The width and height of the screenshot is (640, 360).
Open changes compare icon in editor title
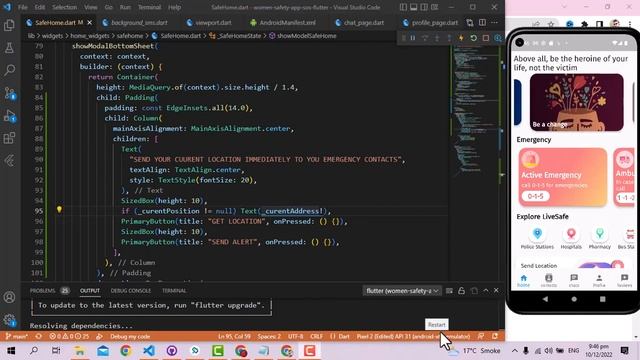coord(470,22)
